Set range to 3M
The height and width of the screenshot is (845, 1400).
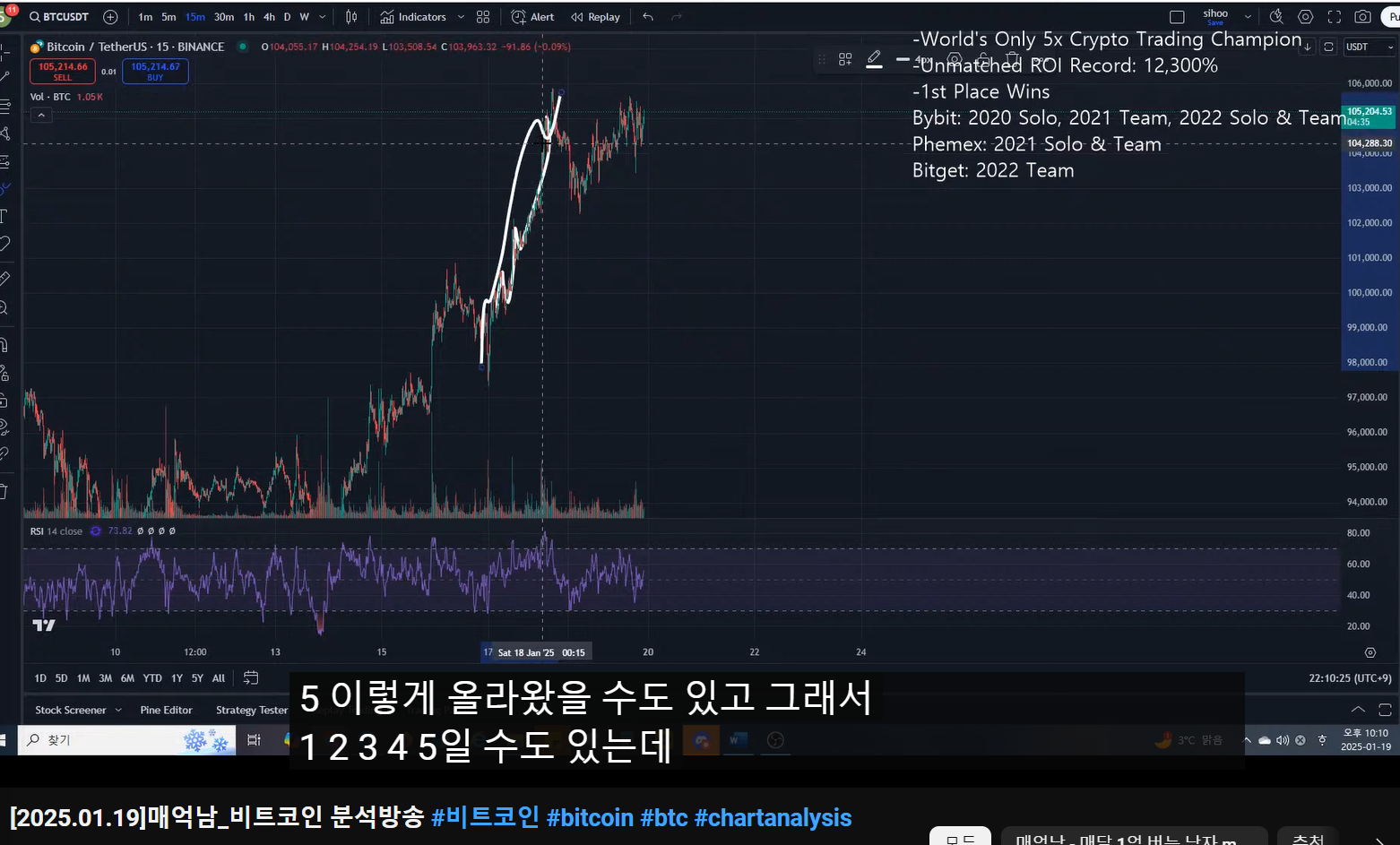pos(106,678)
